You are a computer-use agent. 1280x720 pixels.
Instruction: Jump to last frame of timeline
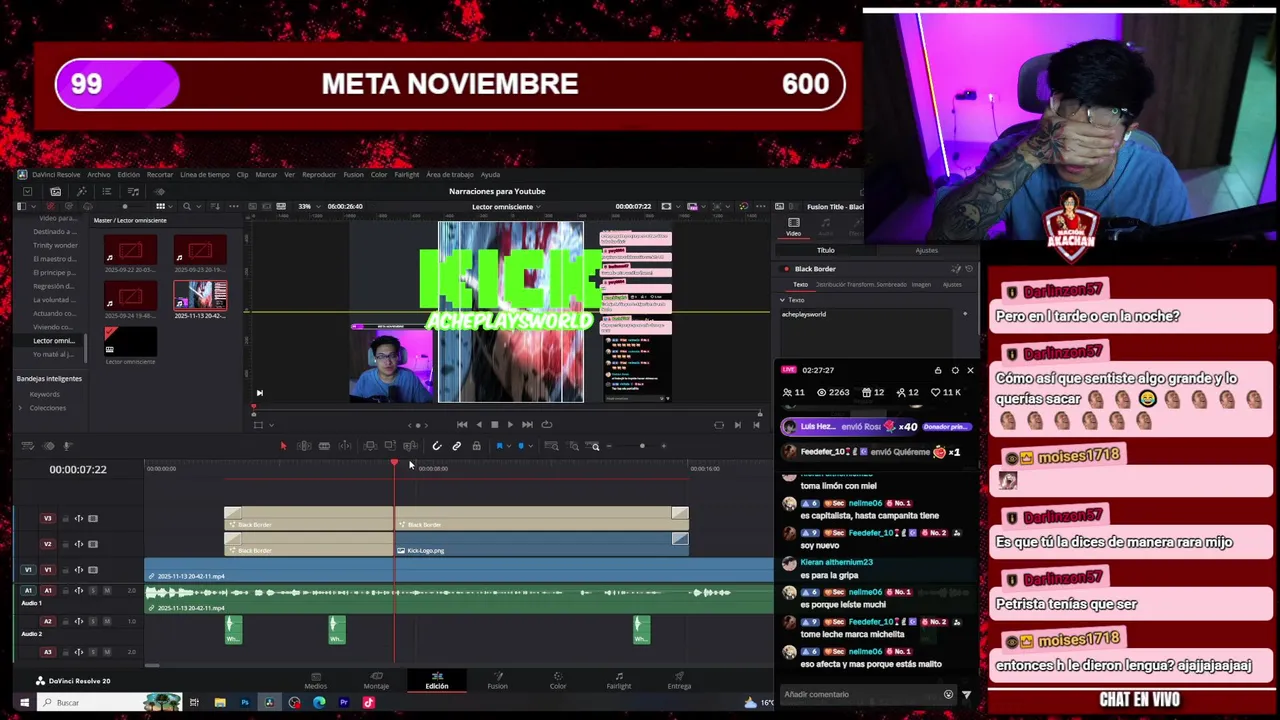click(527, 425)
